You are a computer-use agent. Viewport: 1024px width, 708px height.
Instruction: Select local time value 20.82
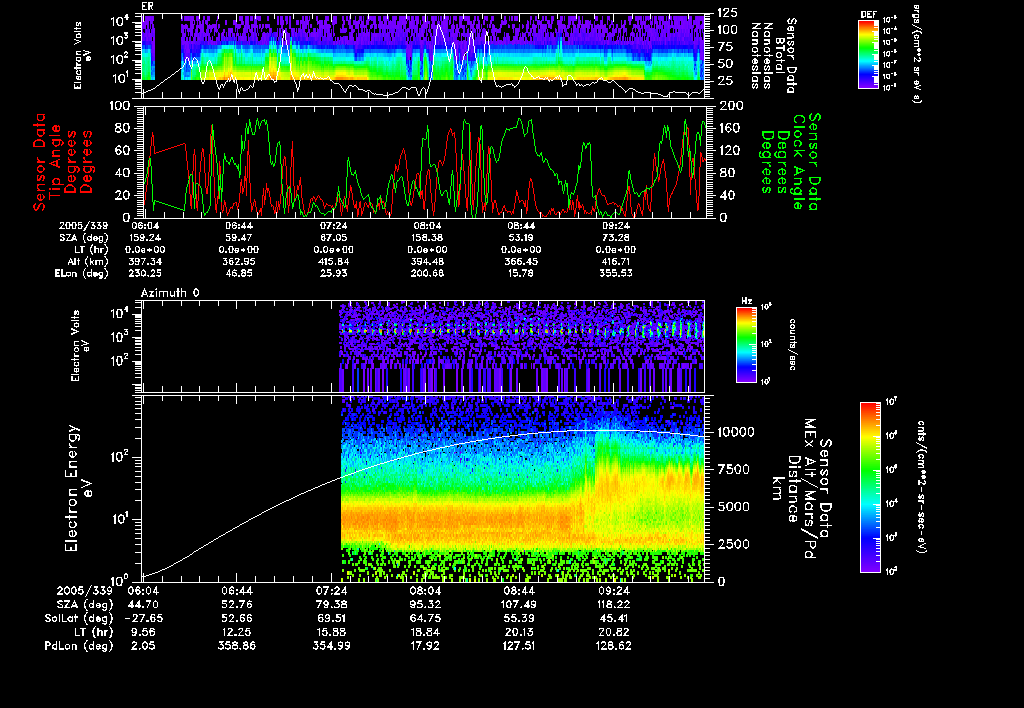point(613,632)
